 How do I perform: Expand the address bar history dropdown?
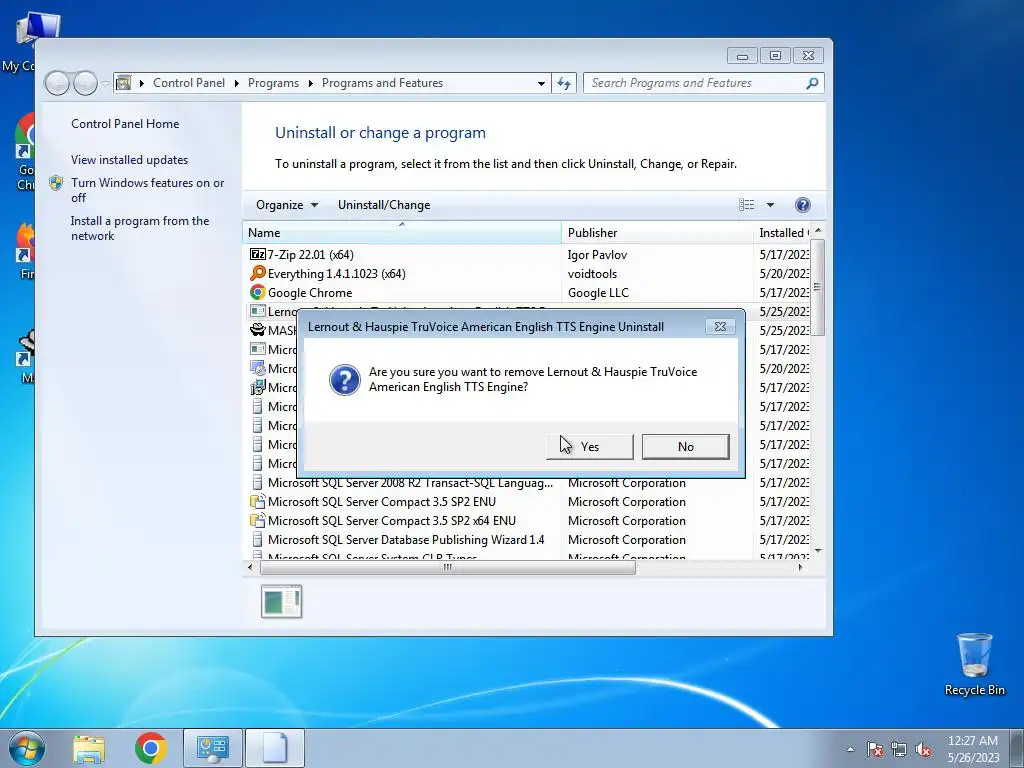pyautogui.click(x=541, y=84)
